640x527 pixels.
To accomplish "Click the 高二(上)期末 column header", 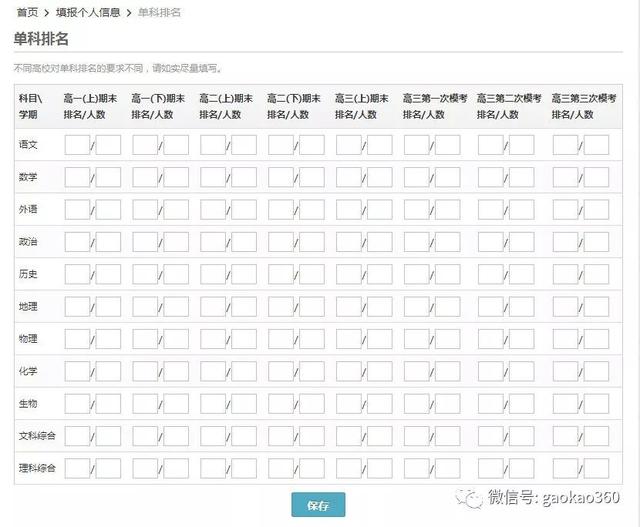I will coord(226,106).
